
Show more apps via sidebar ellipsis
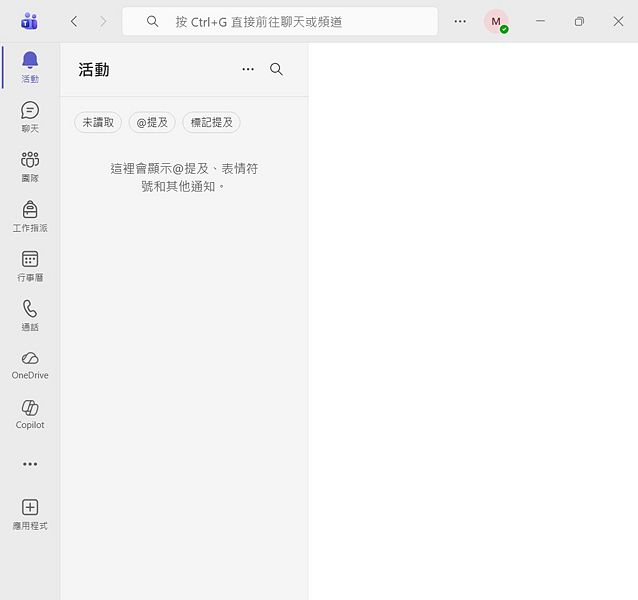coord(30,464)
